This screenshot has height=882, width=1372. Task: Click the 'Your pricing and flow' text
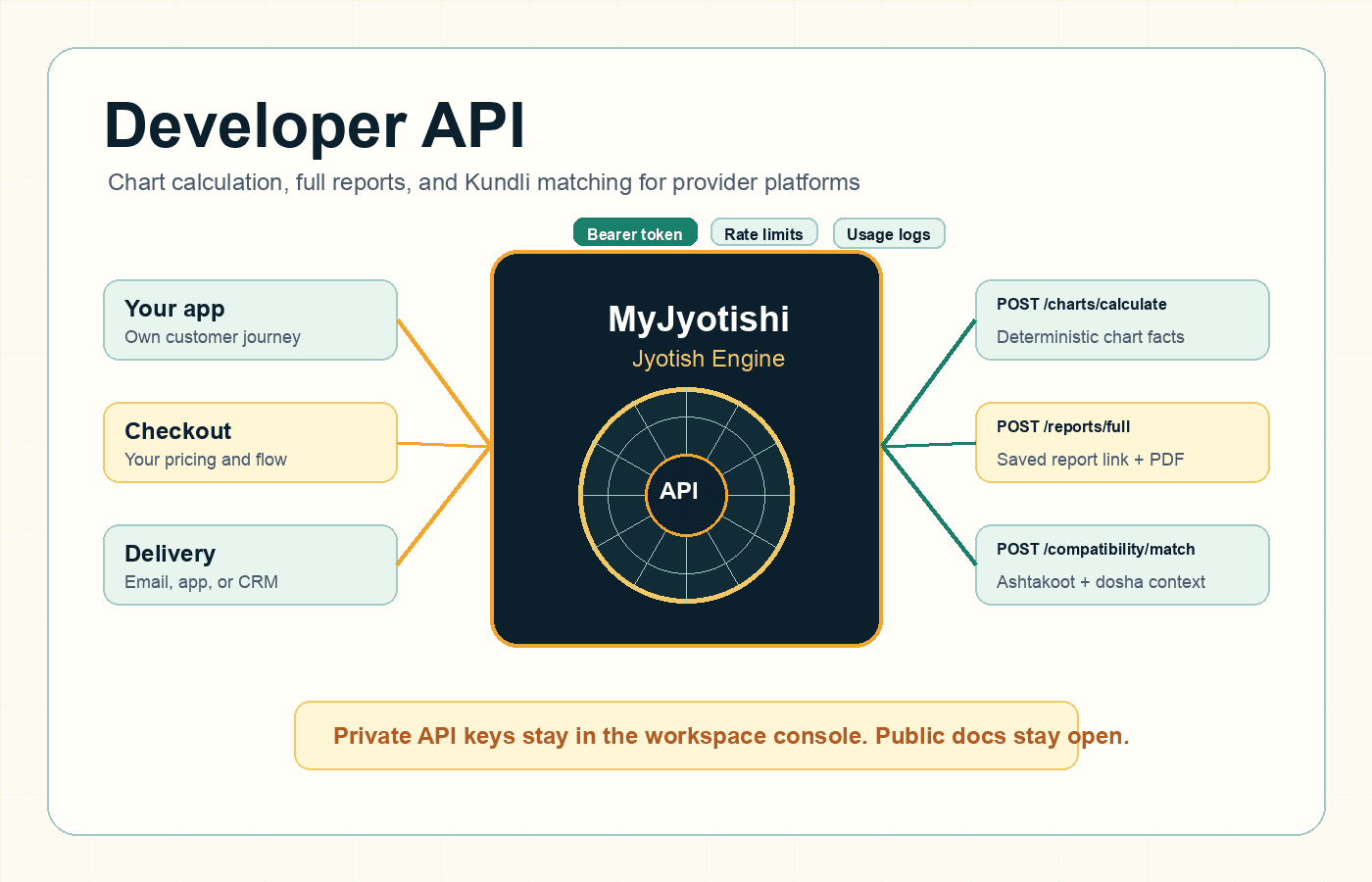click(206, 460)
